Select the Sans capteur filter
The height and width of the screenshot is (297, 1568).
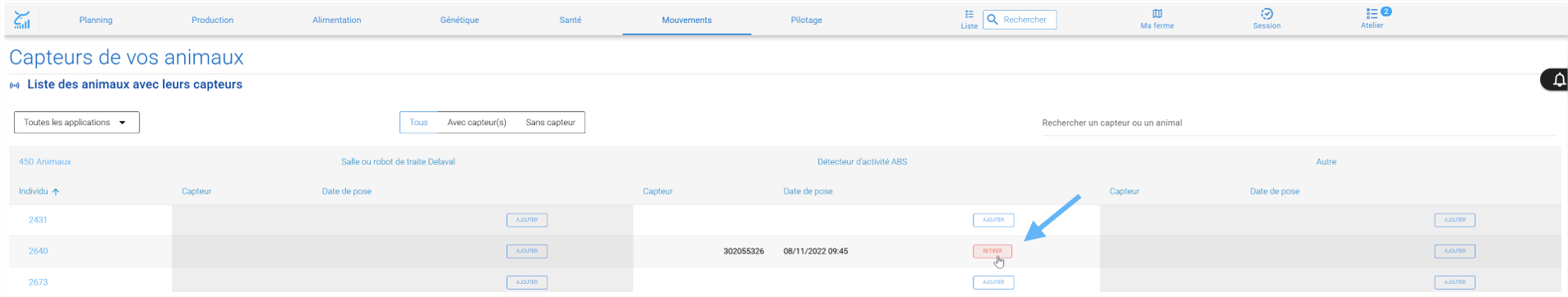click(x=550, y=123)
